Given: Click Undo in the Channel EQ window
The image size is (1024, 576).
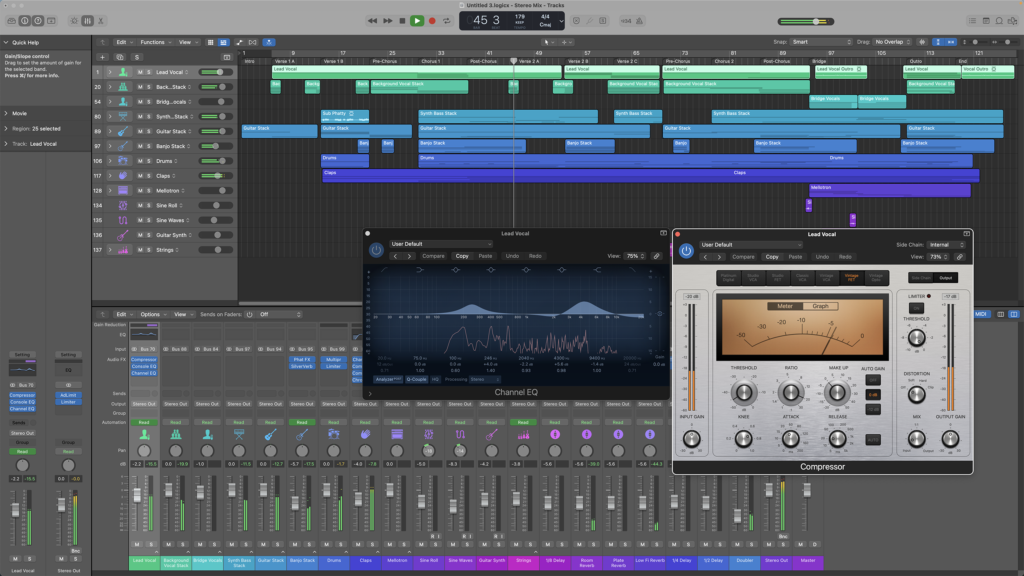Looking at the screenshot, I should (x=512, y=256).
